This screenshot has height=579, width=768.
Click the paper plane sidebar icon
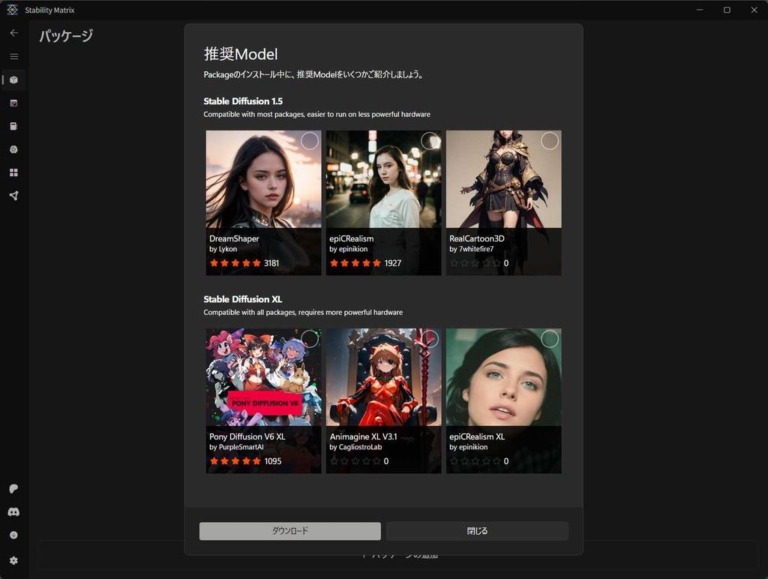(x=14, y=196)
